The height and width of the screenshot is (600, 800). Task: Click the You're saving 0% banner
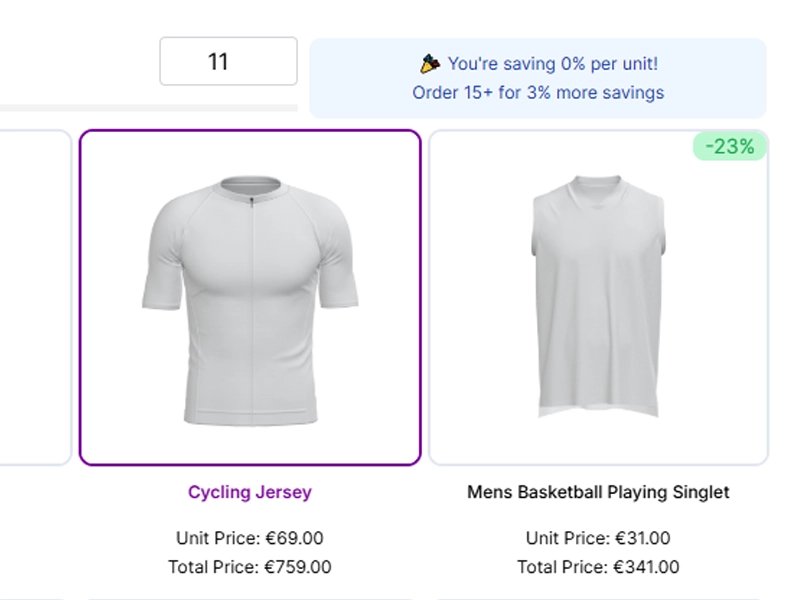(x=550, y=62)
